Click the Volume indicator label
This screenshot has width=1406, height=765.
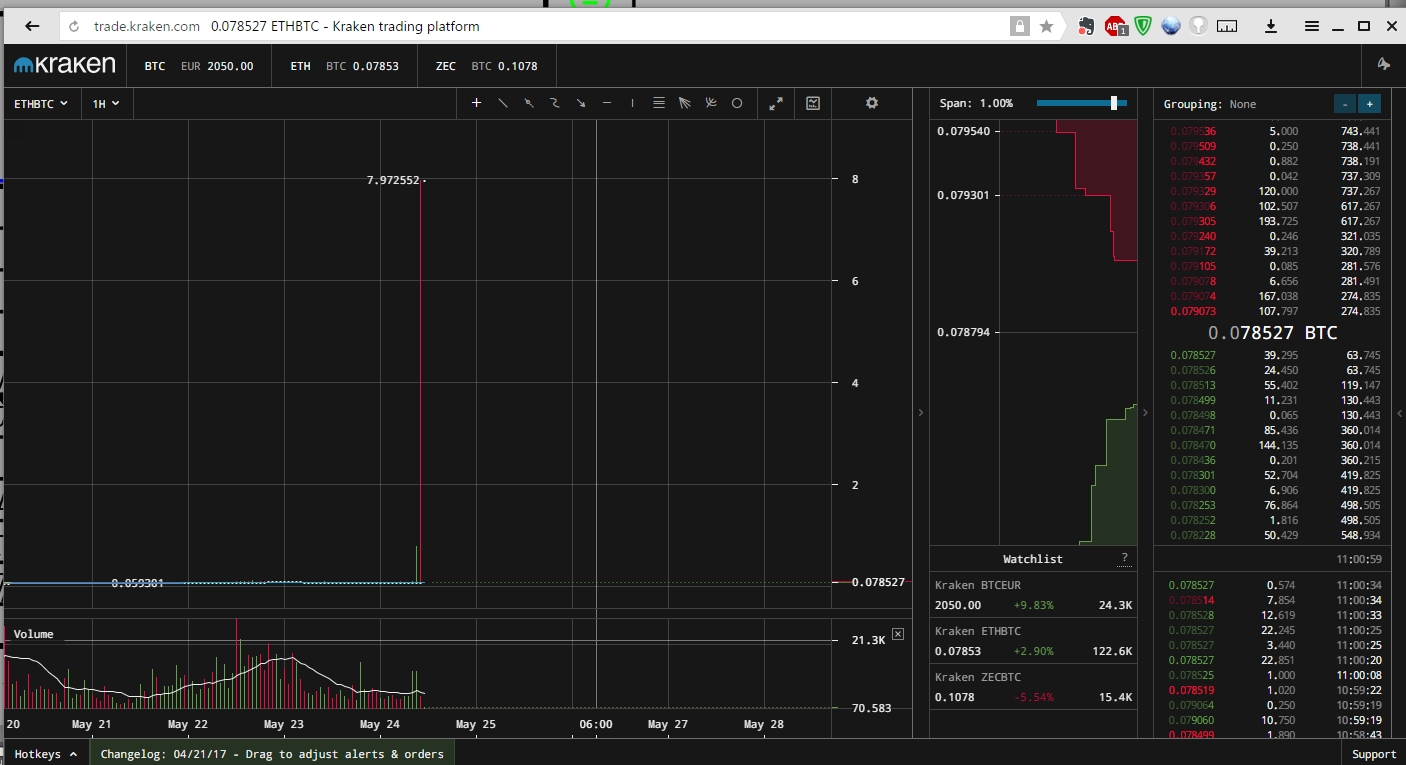point(33,634)
